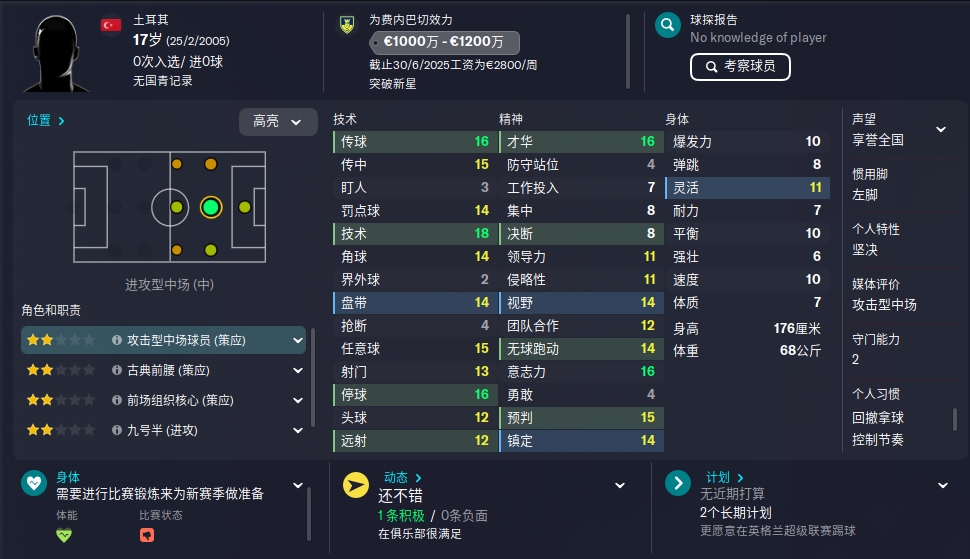Click the heart fitness icon
This screenshot has width=970, height=559.
click(34, 483)
